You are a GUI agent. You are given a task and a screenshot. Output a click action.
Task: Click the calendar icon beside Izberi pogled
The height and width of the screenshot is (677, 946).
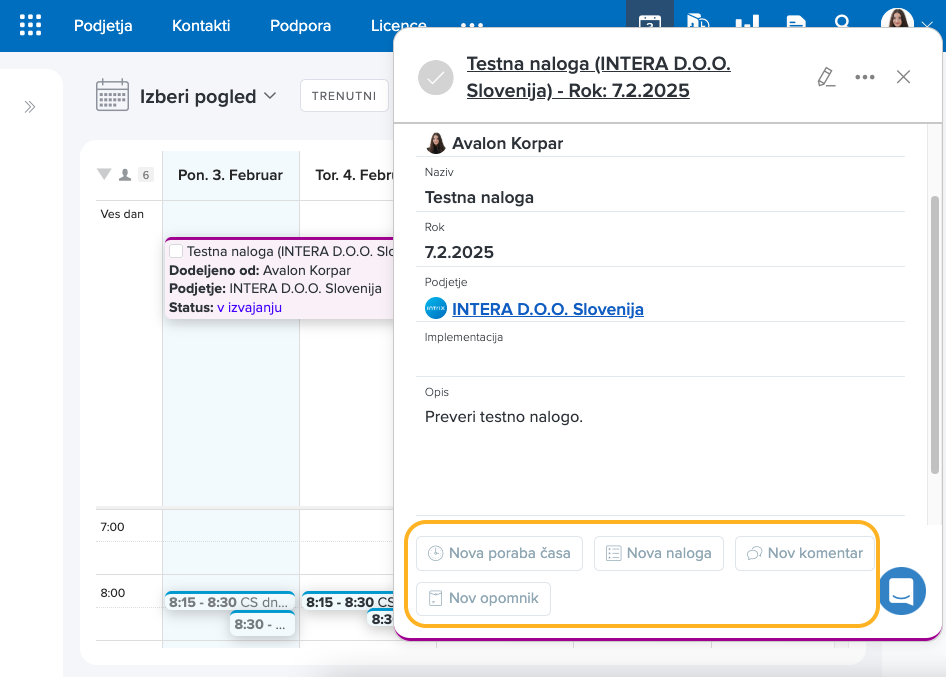coord(112,96)
